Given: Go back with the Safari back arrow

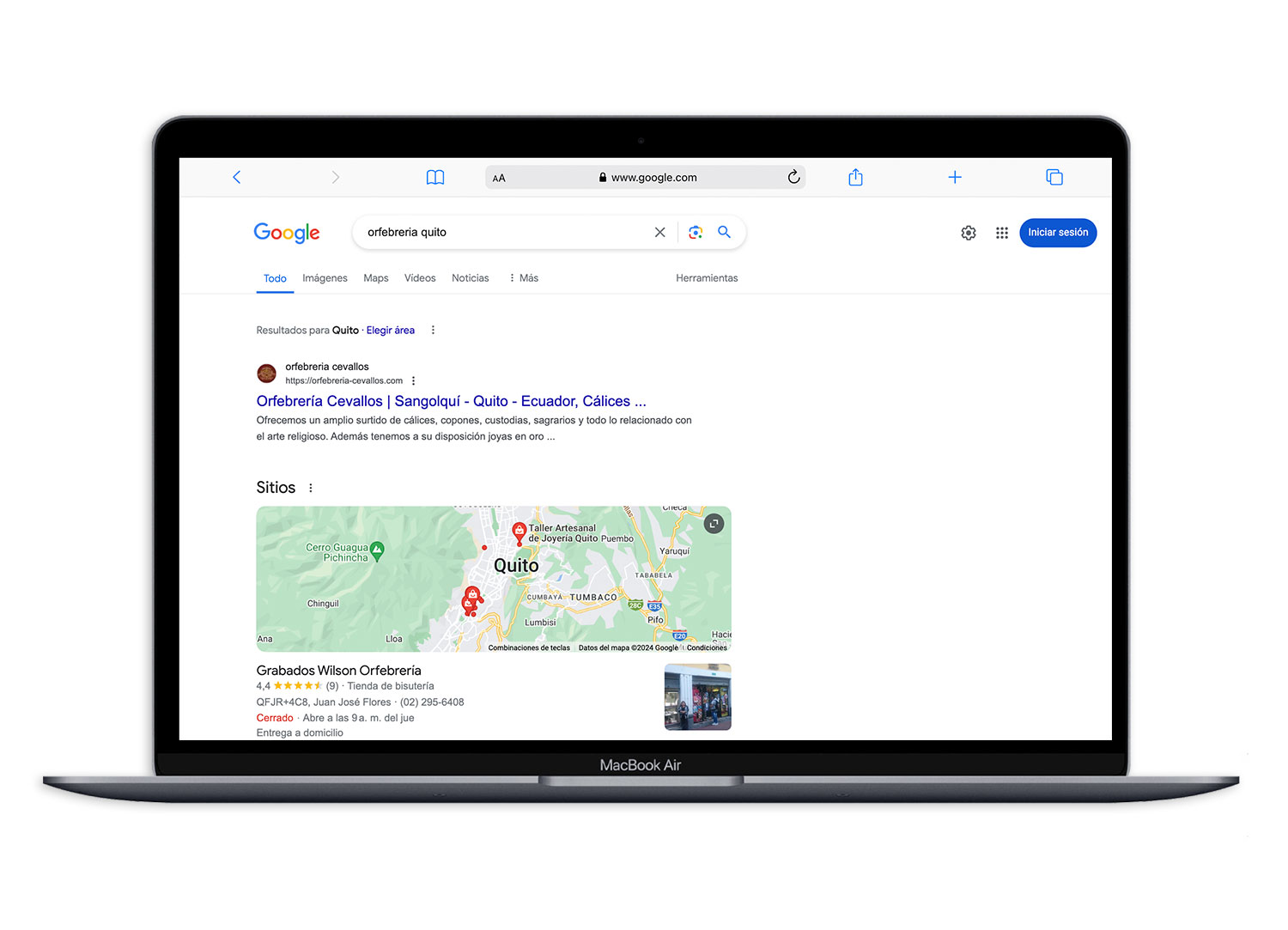Looking at the screenshot, I should click(237, 177).
